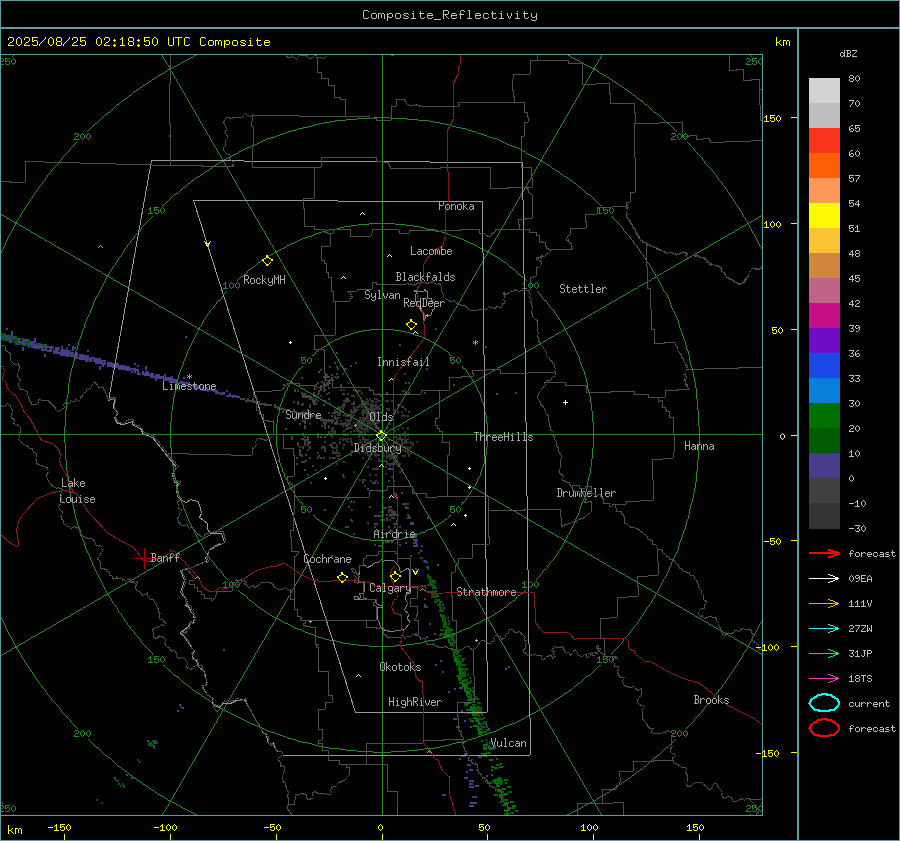Viewport: 900px width, 841px height.
Task: Select the yellow diamond marker below Cochrane
Action: pos(342,577)
